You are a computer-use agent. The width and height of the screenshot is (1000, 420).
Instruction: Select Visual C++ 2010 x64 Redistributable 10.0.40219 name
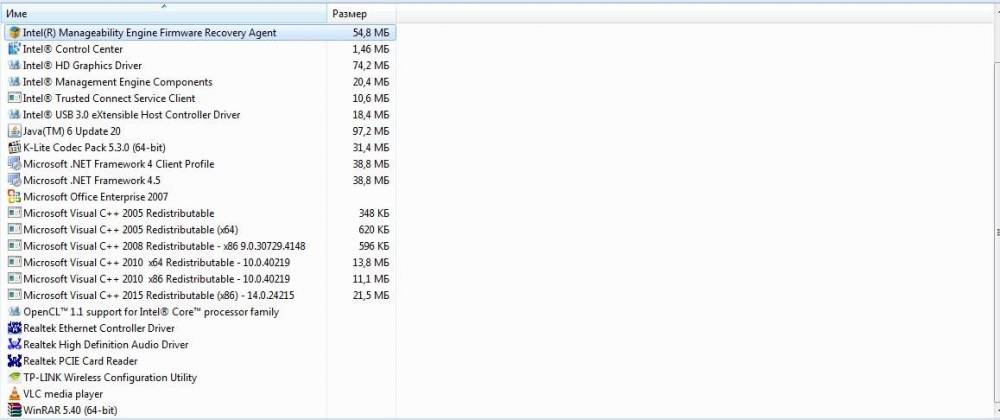[156, 263]
